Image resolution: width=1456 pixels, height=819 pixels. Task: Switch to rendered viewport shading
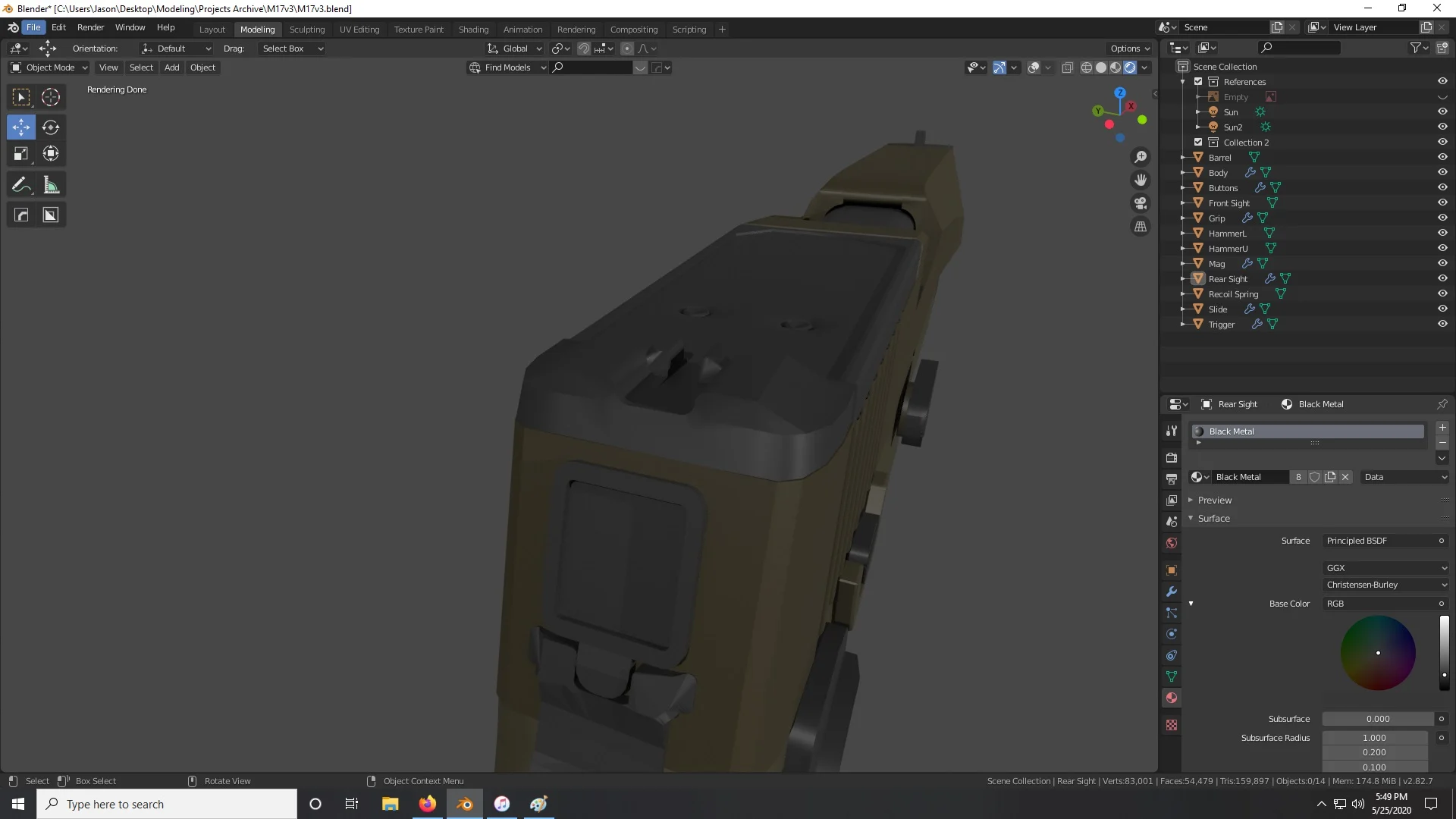pos(1130,67)
